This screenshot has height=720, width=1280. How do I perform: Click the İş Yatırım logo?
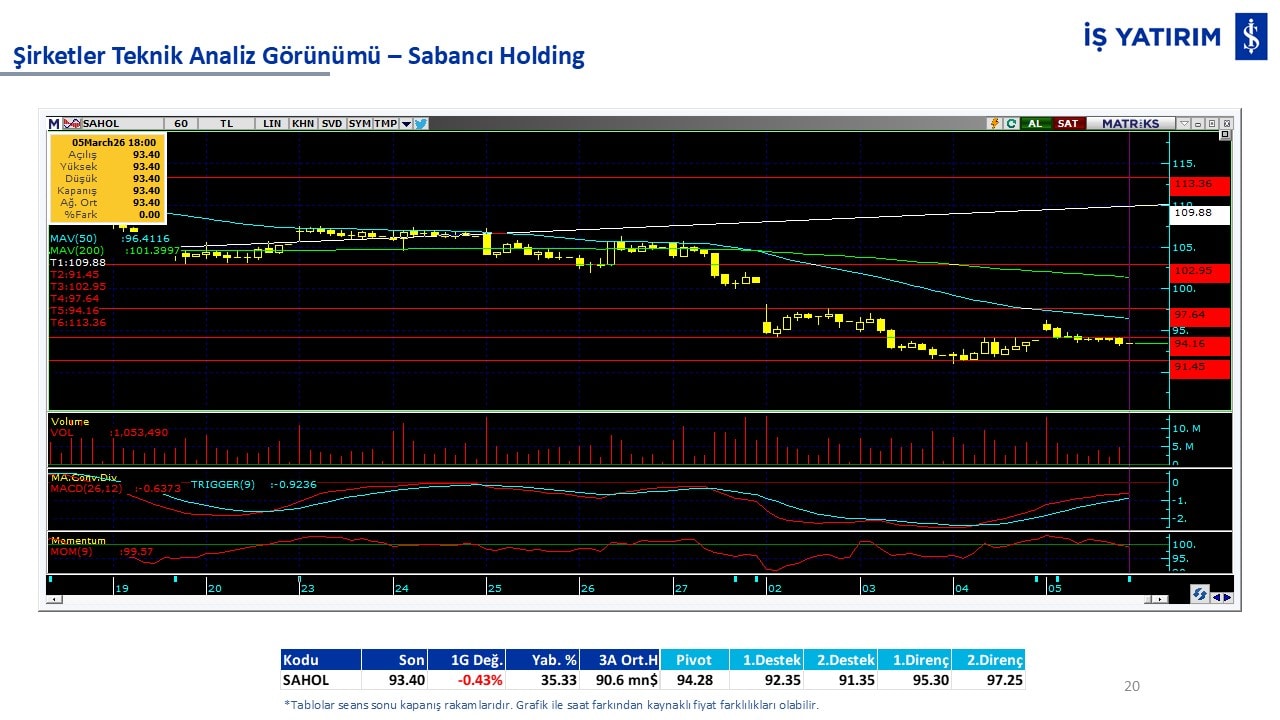point(1173,38)
